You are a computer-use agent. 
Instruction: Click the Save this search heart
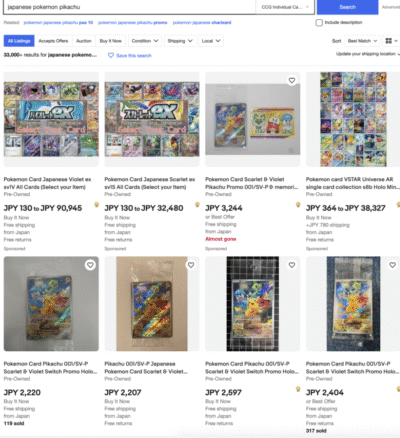point(111,55)
